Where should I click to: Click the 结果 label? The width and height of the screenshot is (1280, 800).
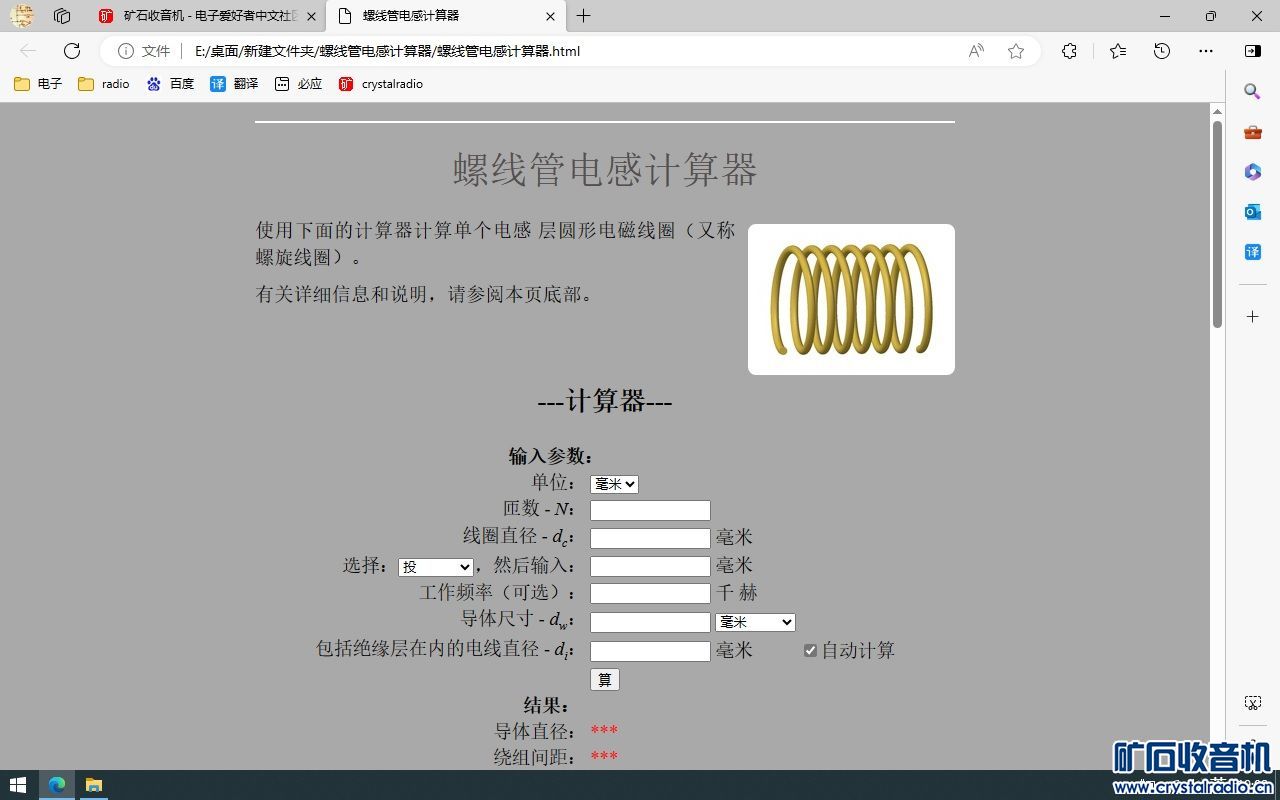(x=548, y=705)
